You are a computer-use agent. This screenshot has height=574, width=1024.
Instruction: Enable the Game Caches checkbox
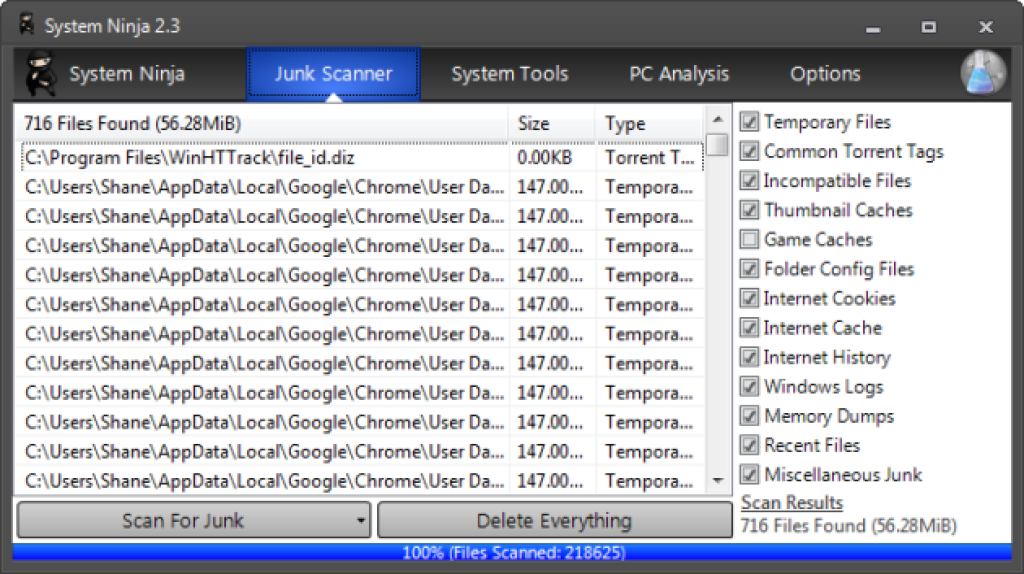(x=749, y=239)
